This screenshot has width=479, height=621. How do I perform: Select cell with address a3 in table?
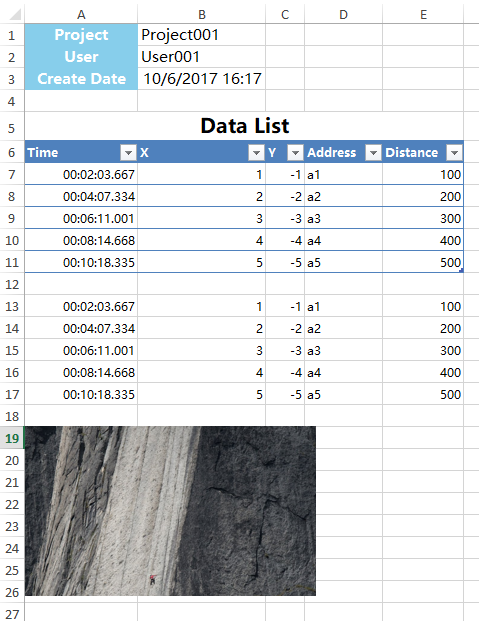tap(344, 218)
